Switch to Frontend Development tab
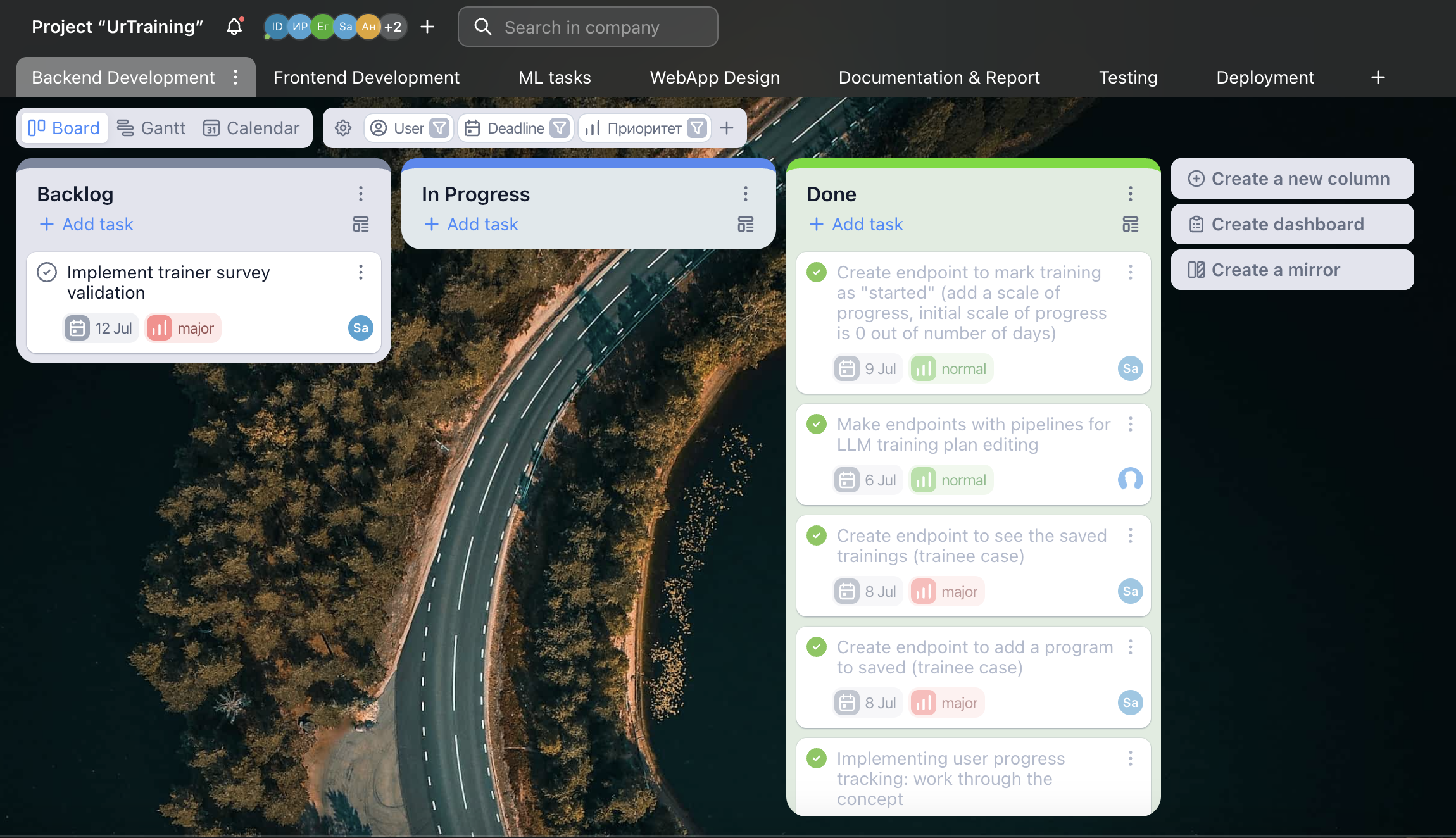1456x838 pixels. coord(366,77)
